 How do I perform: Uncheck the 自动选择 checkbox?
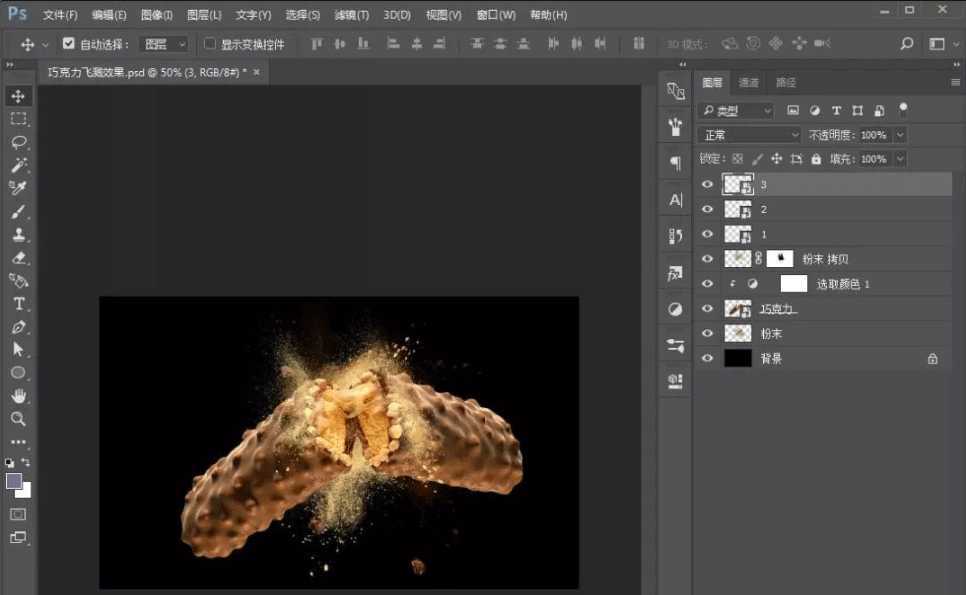68,44
